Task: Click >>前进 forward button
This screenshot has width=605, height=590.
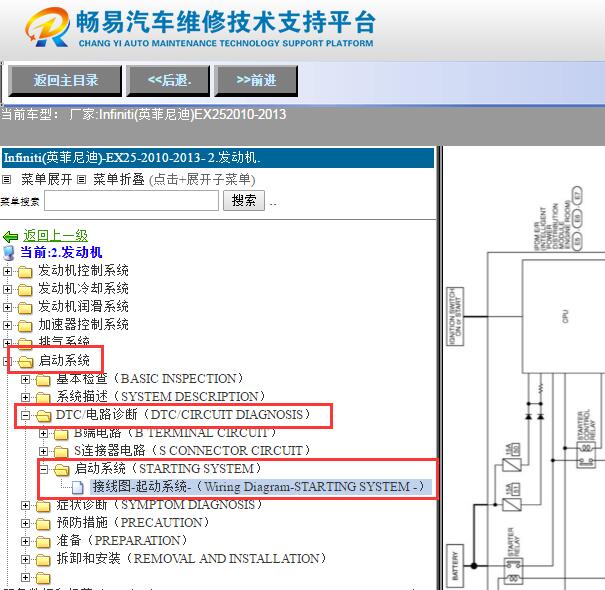Action: click(256, 80)
